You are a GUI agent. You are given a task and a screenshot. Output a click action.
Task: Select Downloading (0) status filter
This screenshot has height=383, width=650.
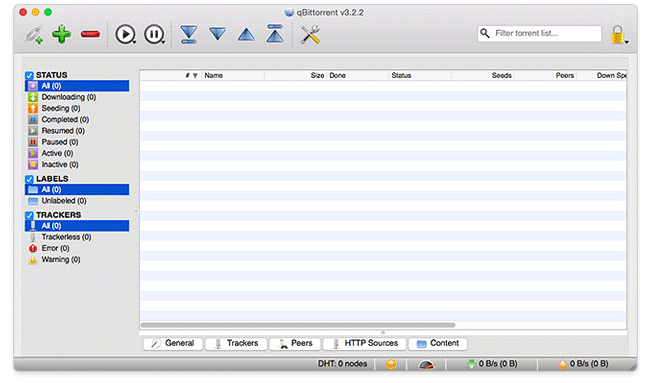point(77,97)
